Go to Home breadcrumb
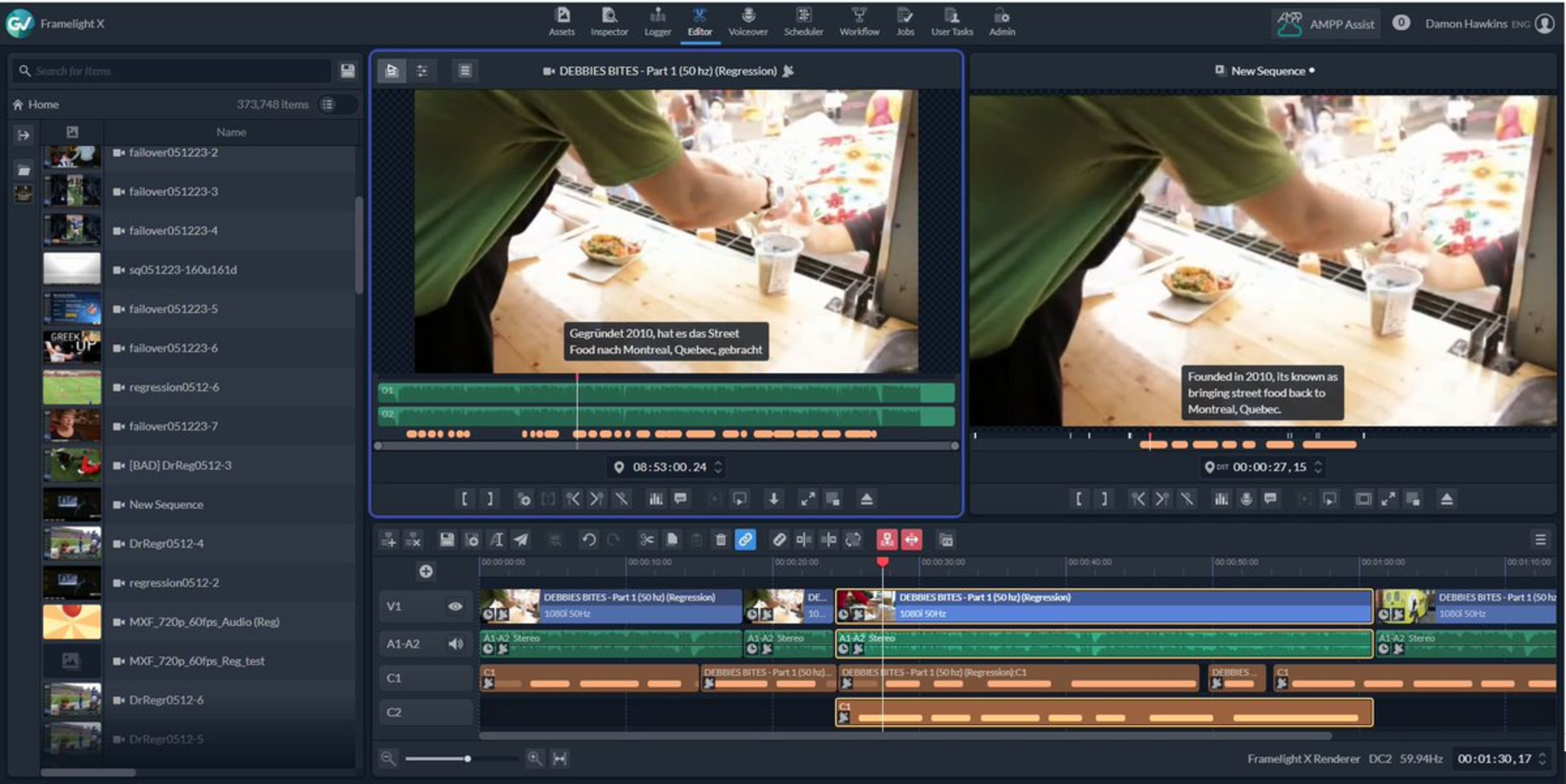The width and height of the screenshot is (1566, 784). click(x=42, y=104)
